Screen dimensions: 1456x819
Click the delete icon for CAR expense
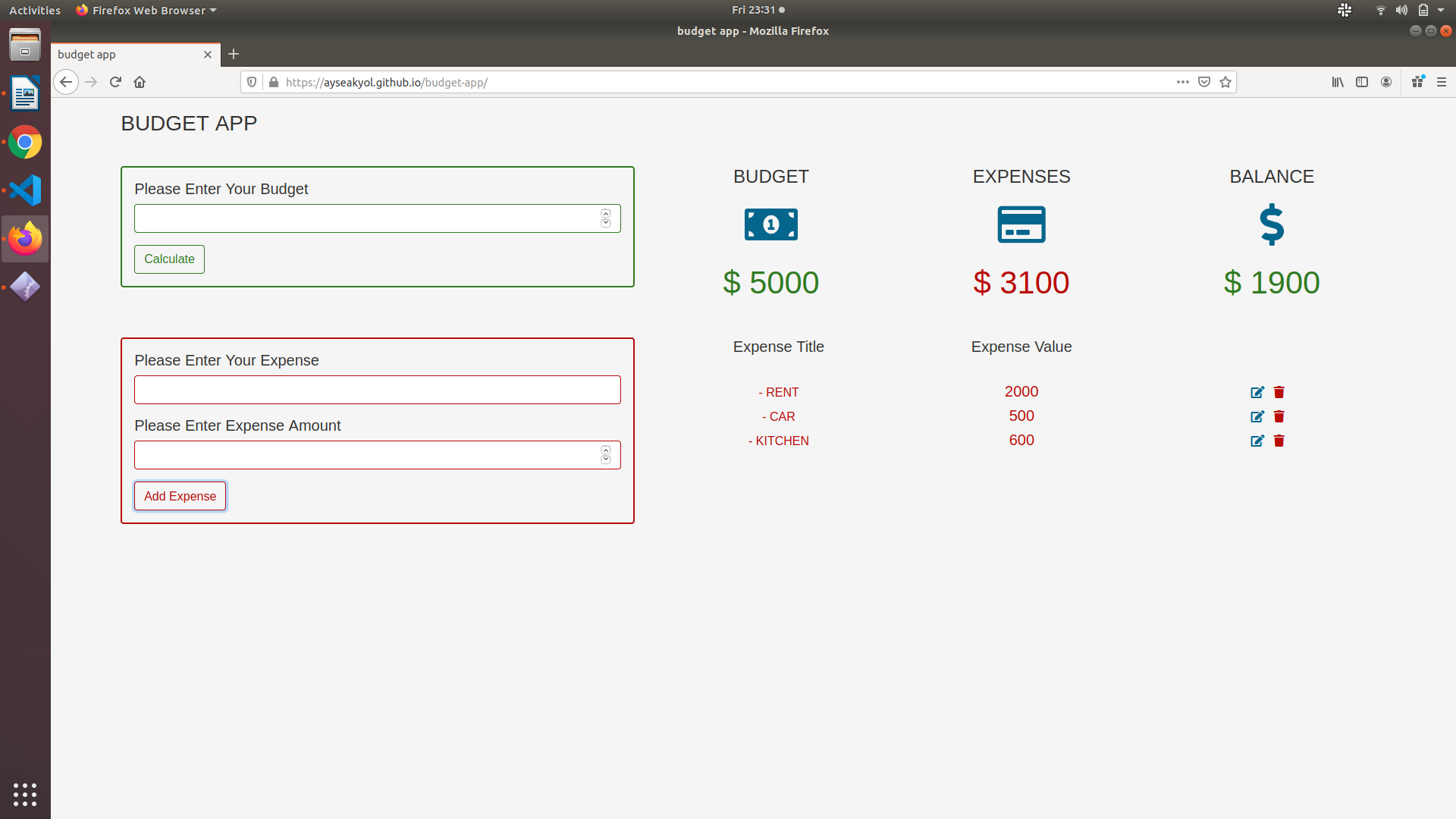tap(1279, 416)
